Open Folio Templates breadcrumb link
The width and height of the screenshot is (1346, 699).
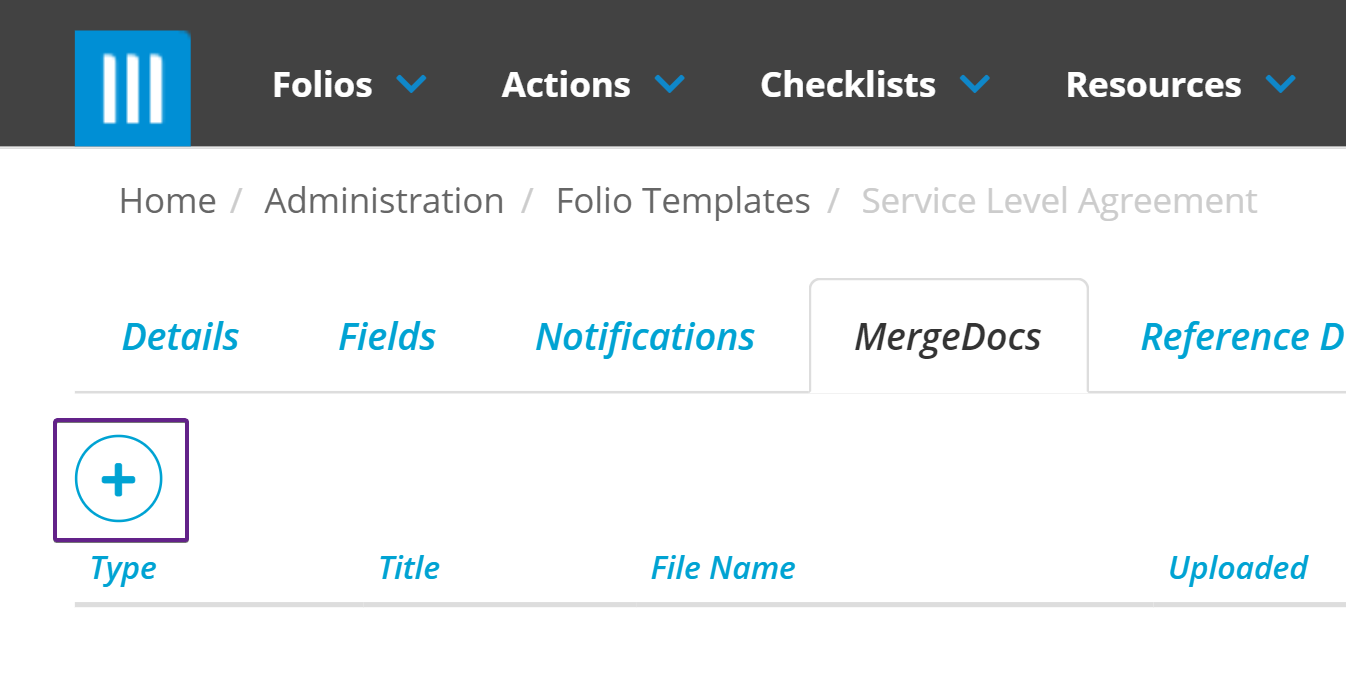click(x=683, y=201)
